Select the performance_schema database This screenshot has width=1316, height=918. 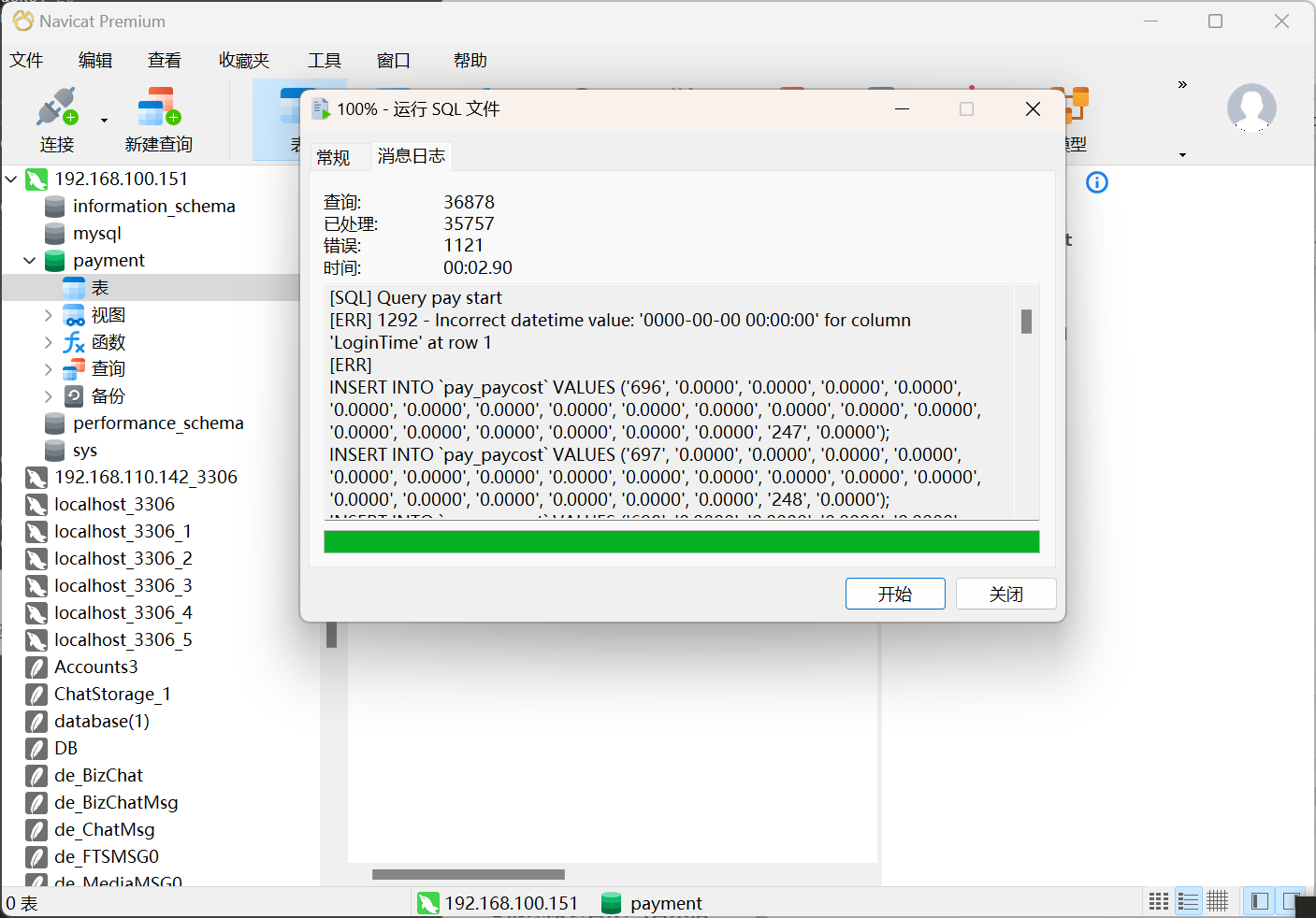point(158,423)
